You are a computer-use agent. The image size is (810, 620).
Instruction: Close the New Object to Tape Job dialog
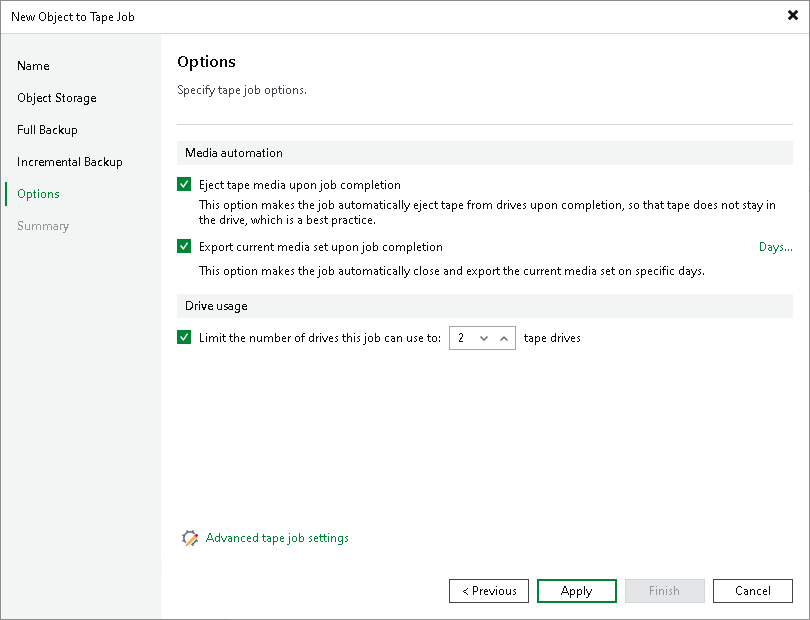(792, 15)
